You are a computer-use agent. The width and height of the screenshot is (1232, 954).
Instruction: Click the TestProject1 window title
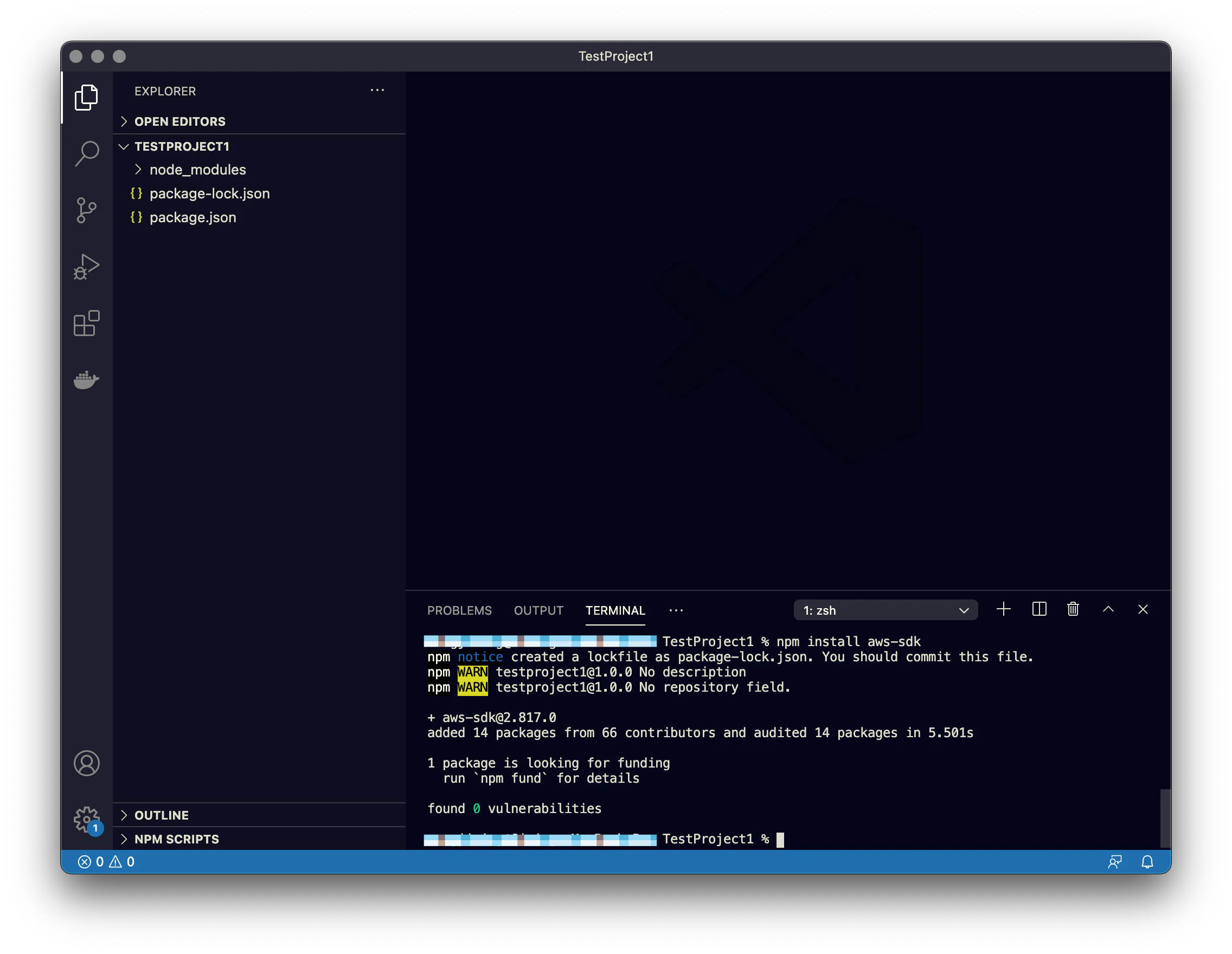tap(615, 56)
